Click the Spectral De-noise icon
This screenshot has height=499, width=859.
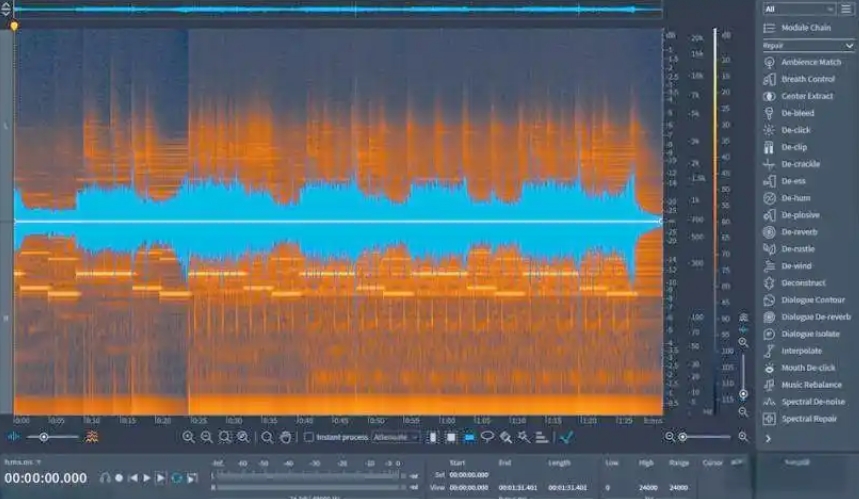pos(769,402)
